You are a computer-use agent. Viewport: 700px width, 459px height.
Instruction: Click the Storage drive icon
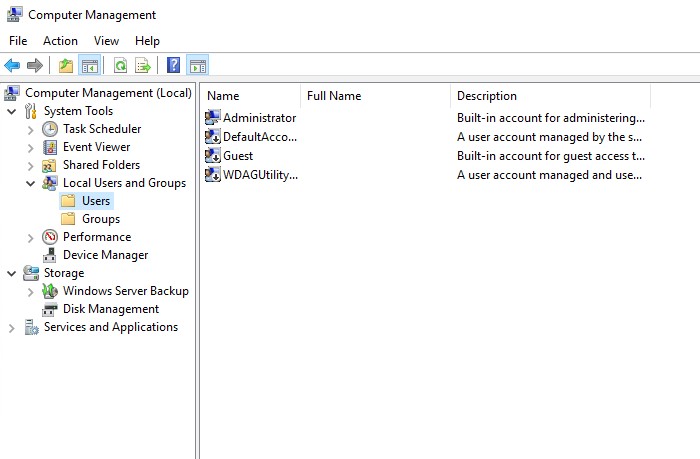pyautogui.click(x=31, y=273)
